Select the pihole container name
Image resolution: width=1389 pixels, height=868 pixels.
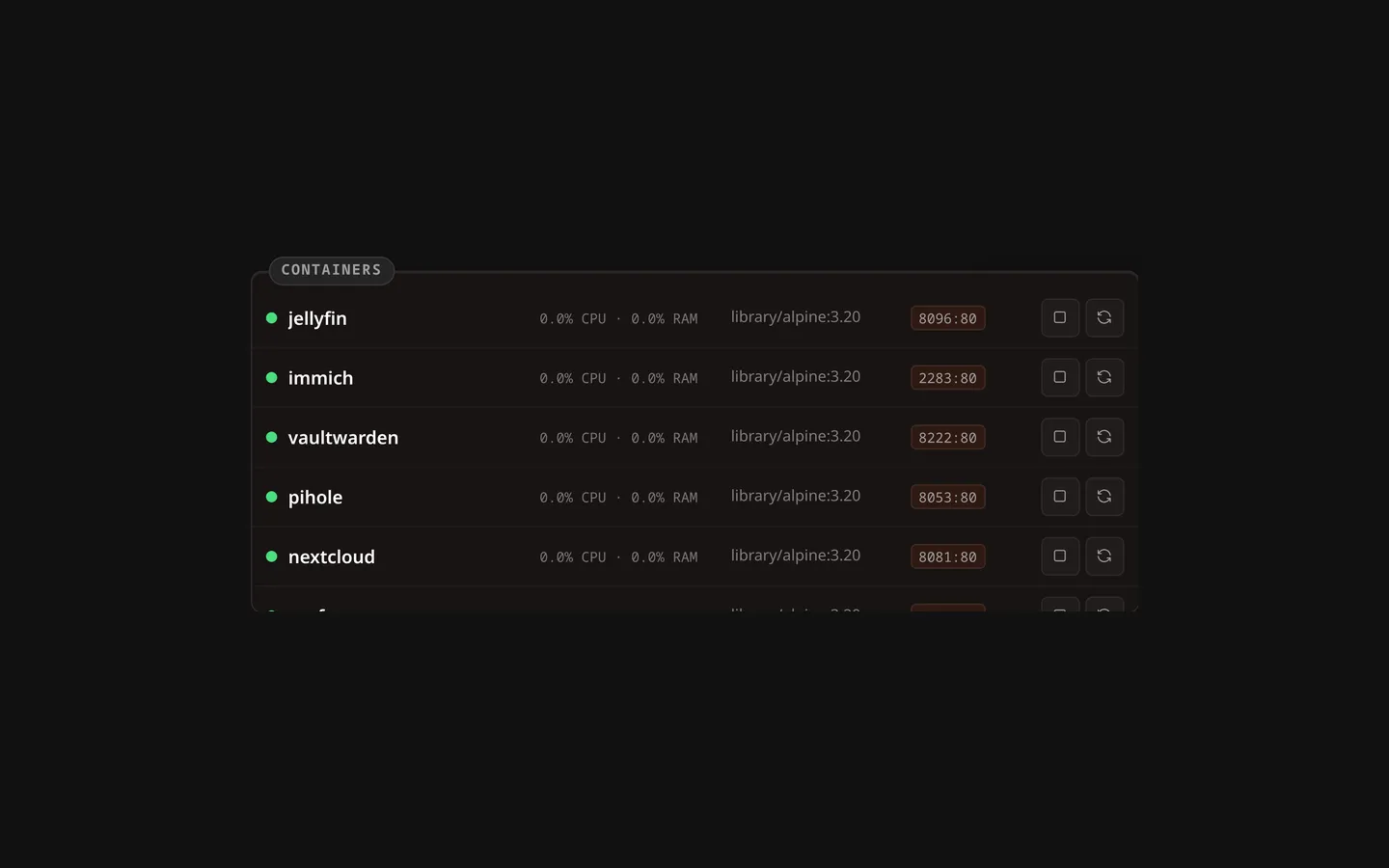(x=315, y=497)
